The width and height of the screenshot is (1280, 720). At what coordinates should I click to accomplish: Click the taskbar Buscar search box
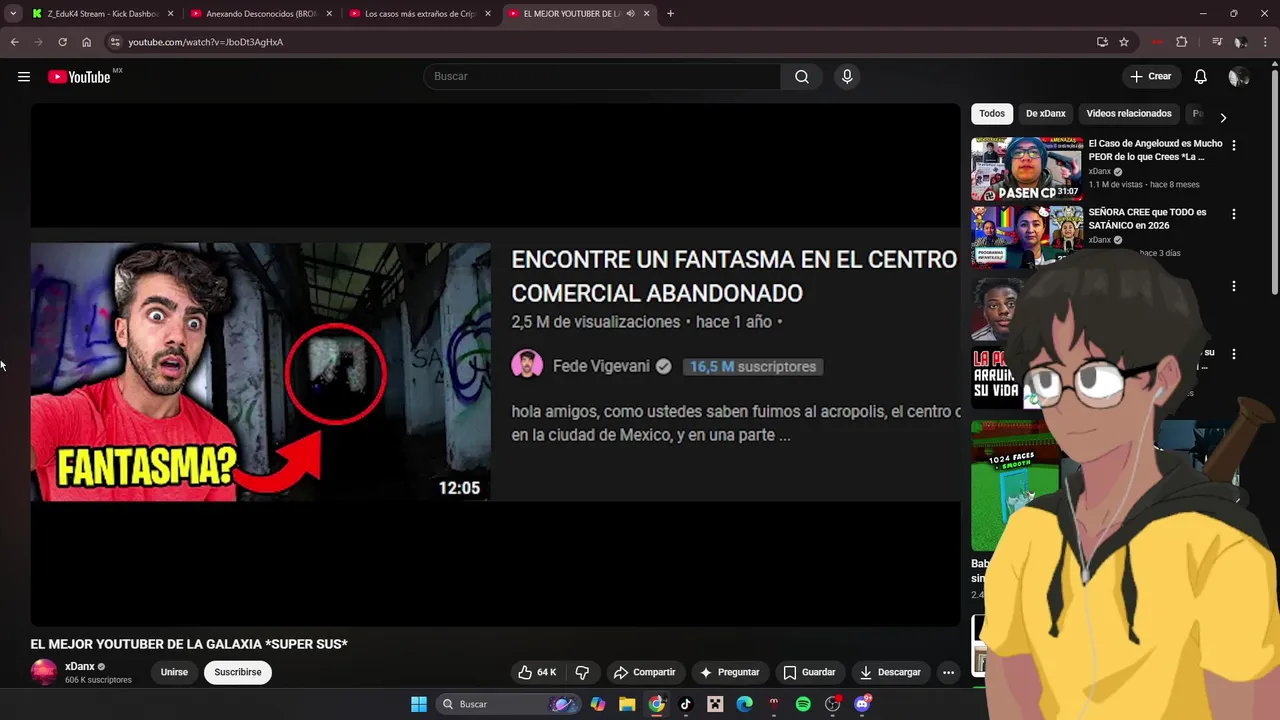click(510, 704)
